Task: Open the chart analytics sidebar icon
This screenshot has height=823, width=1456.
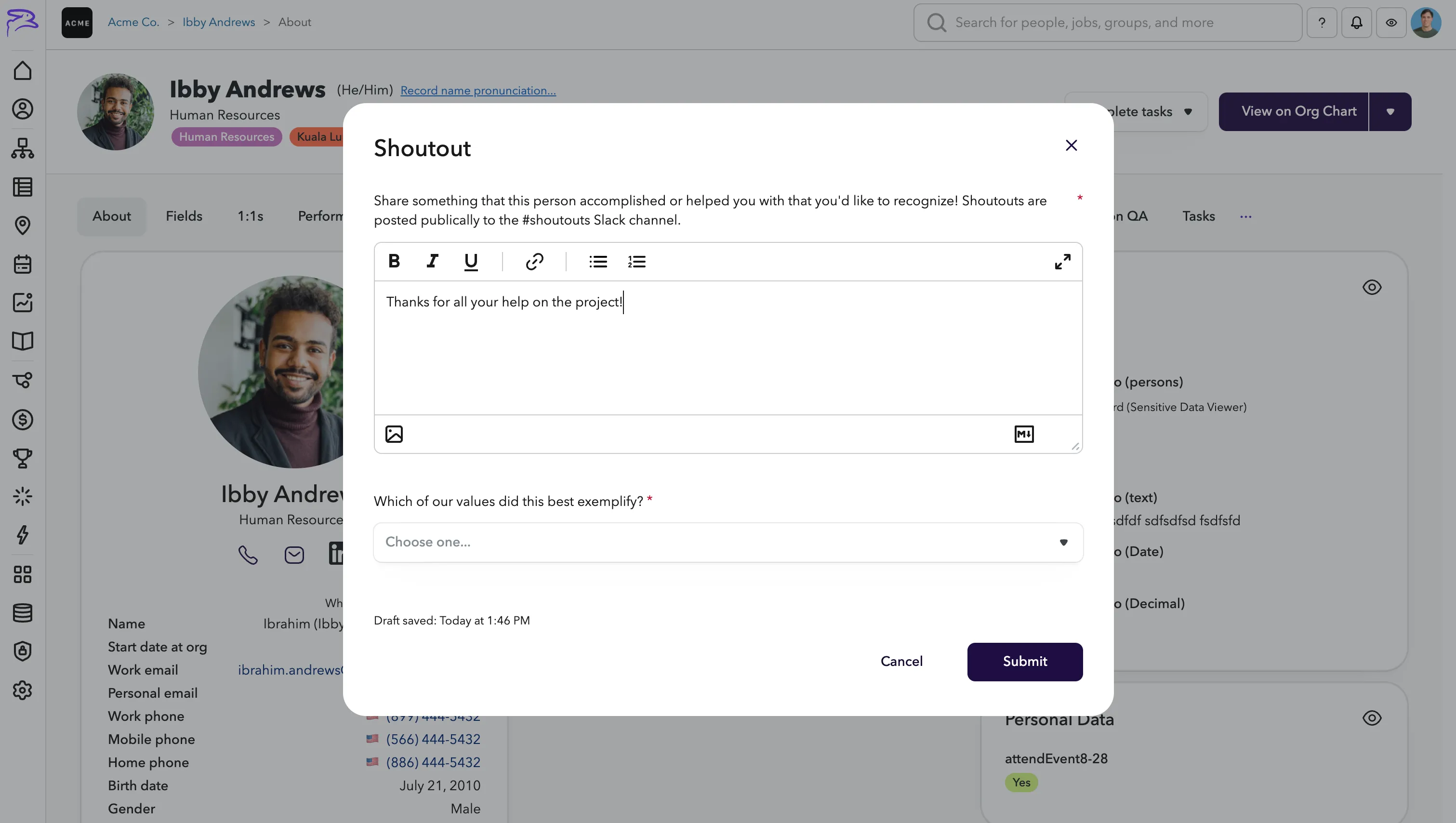Action: click(23, 303)
